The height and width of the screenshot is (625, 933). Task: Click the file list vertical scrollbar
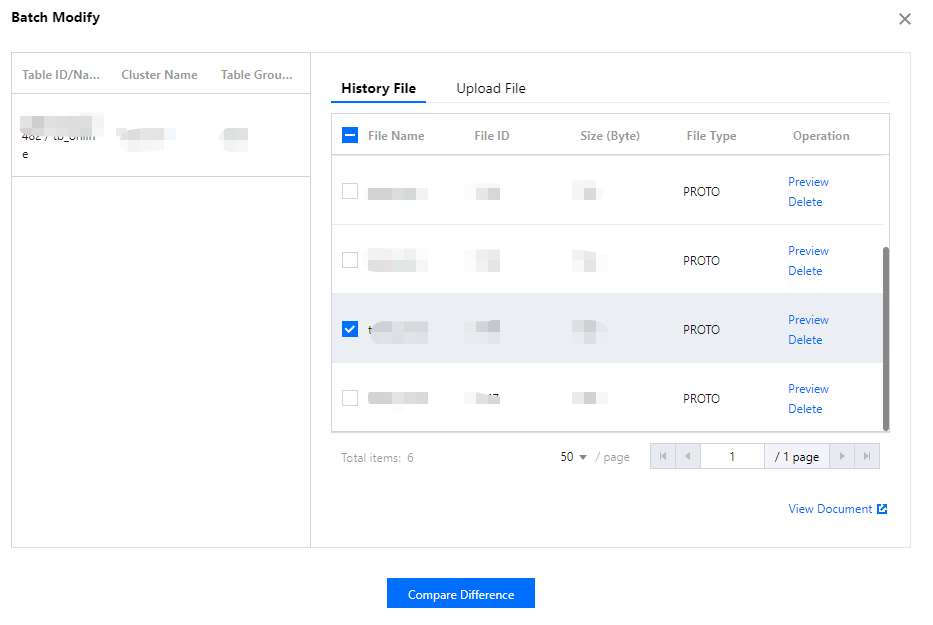click(x=886, y=338)
